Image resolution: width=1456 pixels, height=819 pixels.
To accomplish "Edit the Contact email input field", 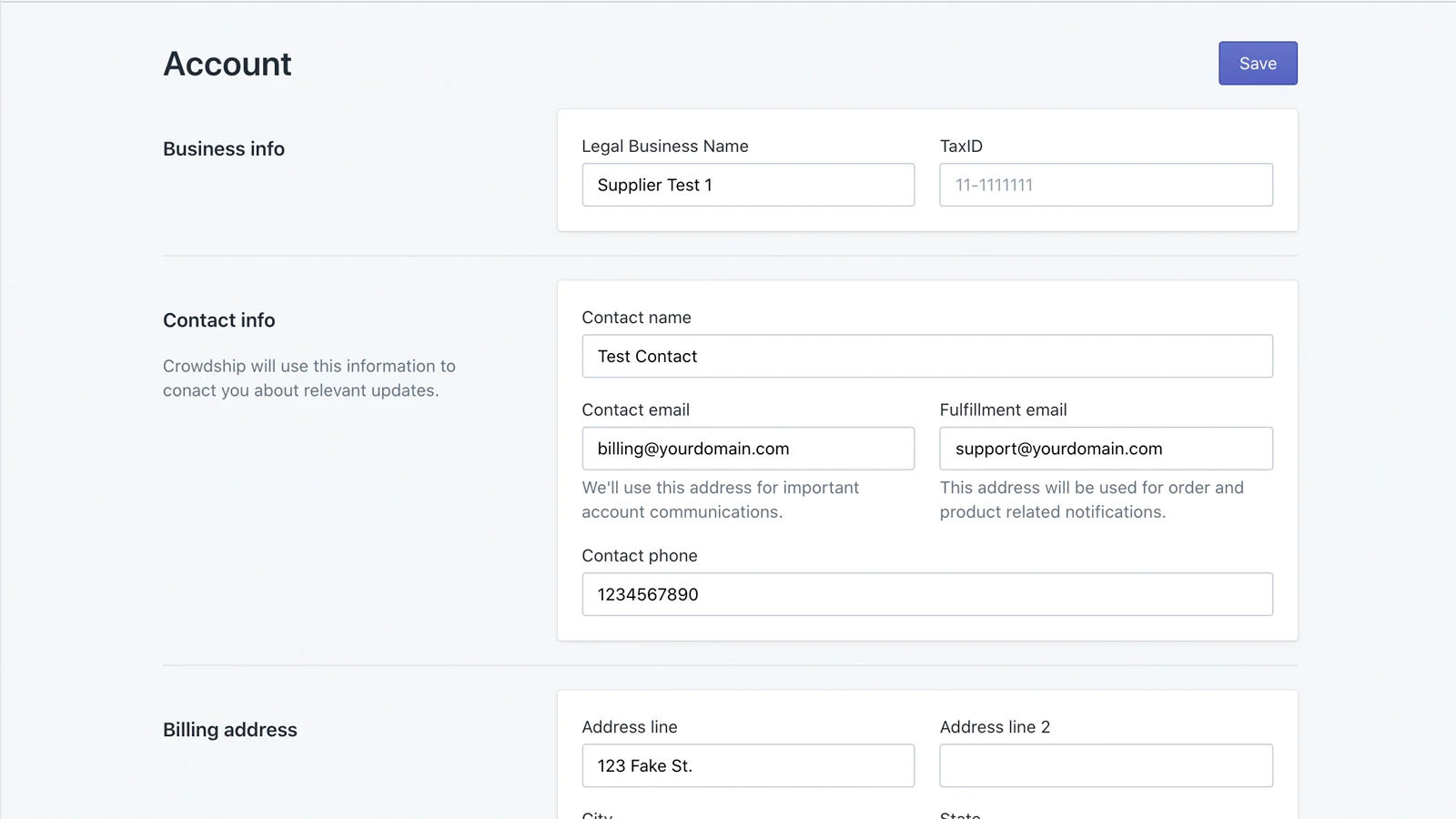I will tap(748, 449).
